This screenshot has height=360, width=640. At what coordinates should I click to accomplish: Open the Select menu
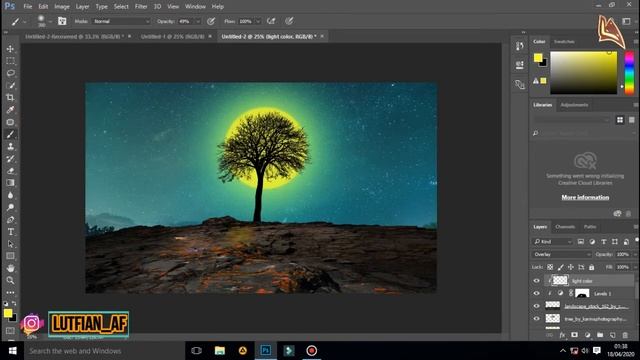[x=121, y=7]
